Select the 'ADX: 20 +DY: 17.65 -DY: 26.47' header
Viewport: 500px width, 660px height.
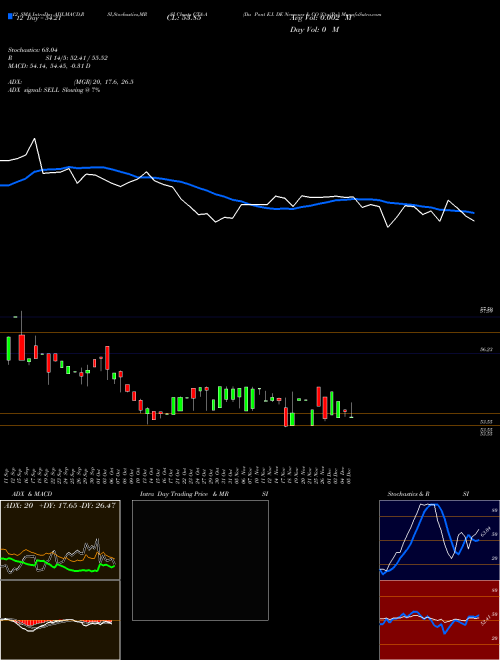pyautogui.click(x=60, y=506)
